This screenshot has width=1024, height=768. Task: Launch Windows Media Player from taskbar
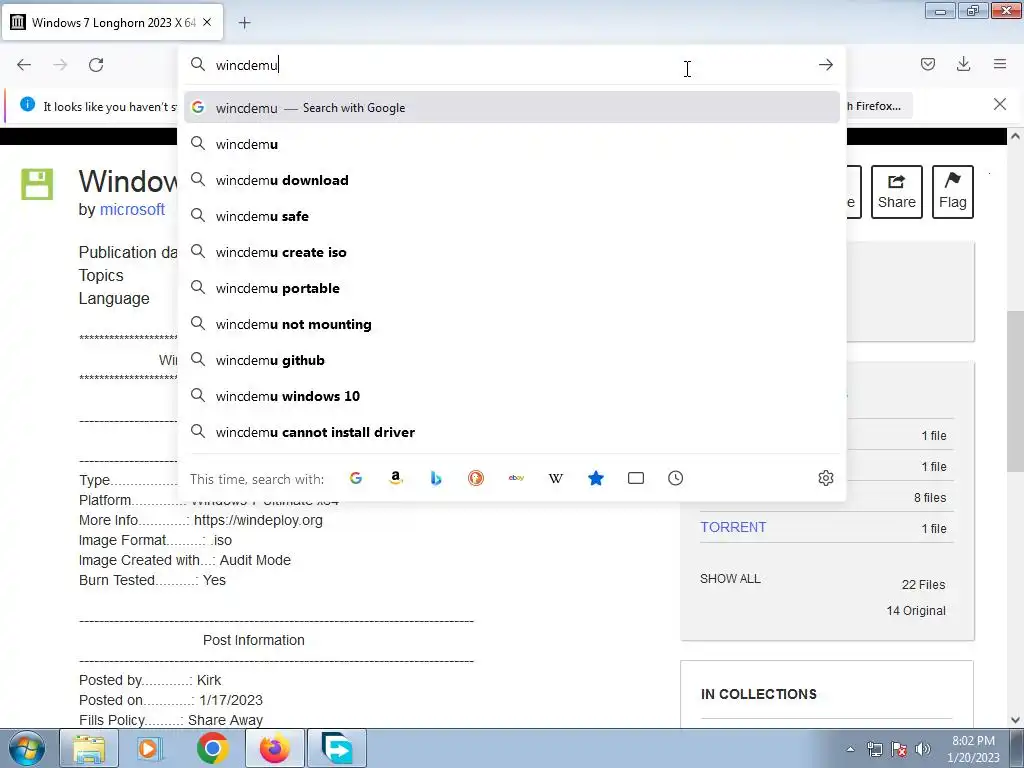[x=150, y=748]
